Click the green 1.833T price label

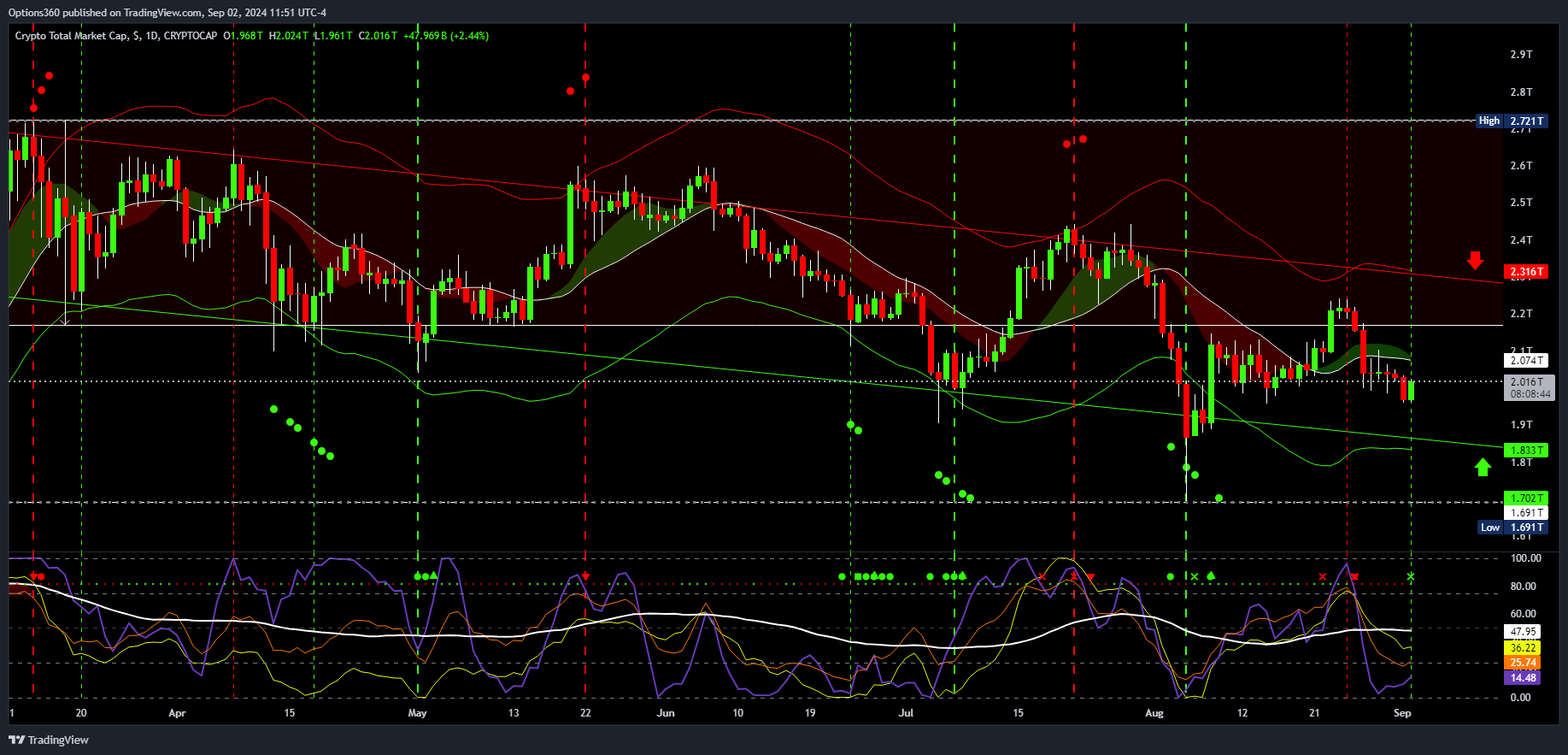pyautogui.click(x=1526, y=450)
